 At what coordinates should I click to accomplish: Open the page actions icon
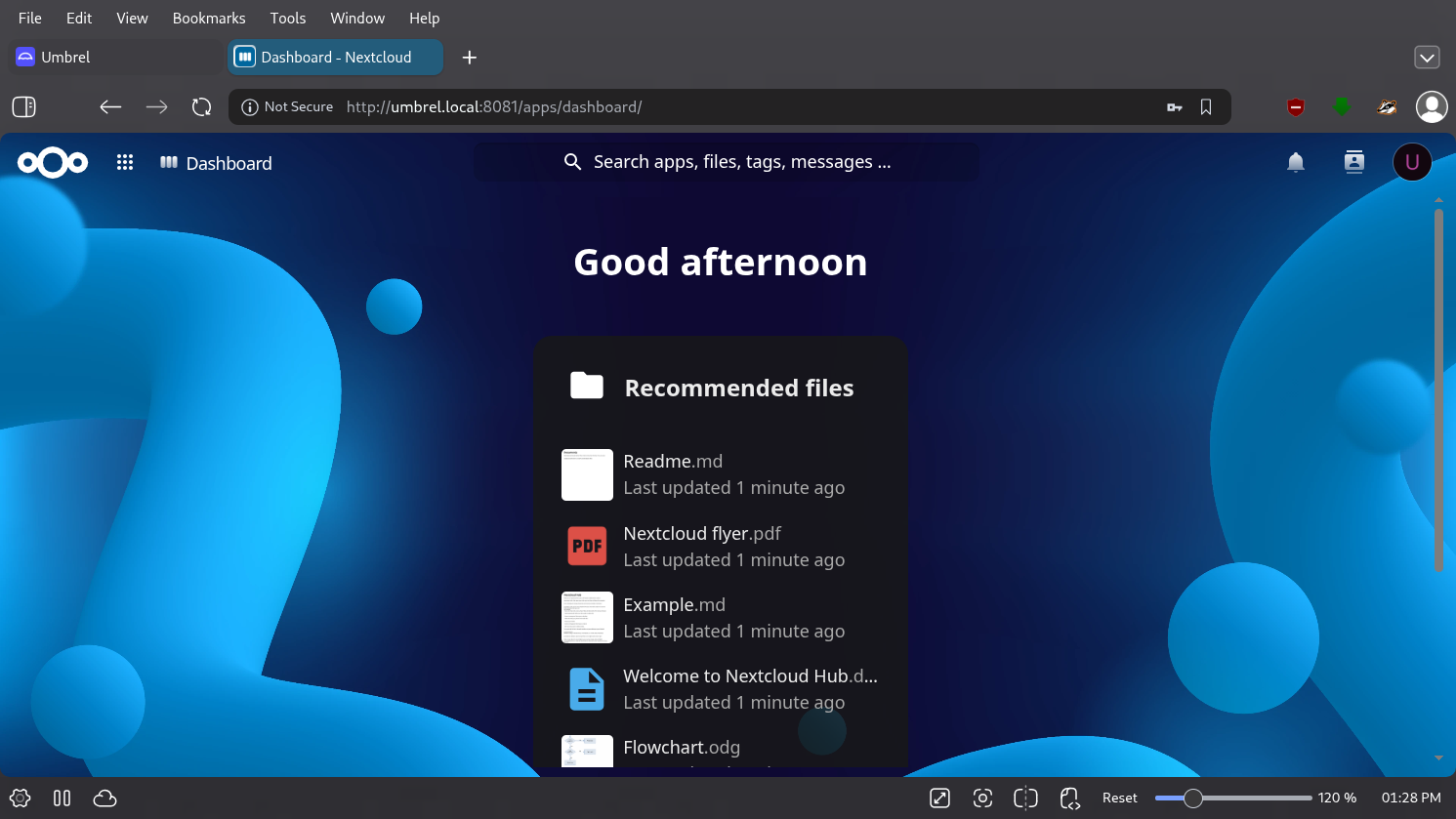pyautogui.click(x=1070, y=799)
